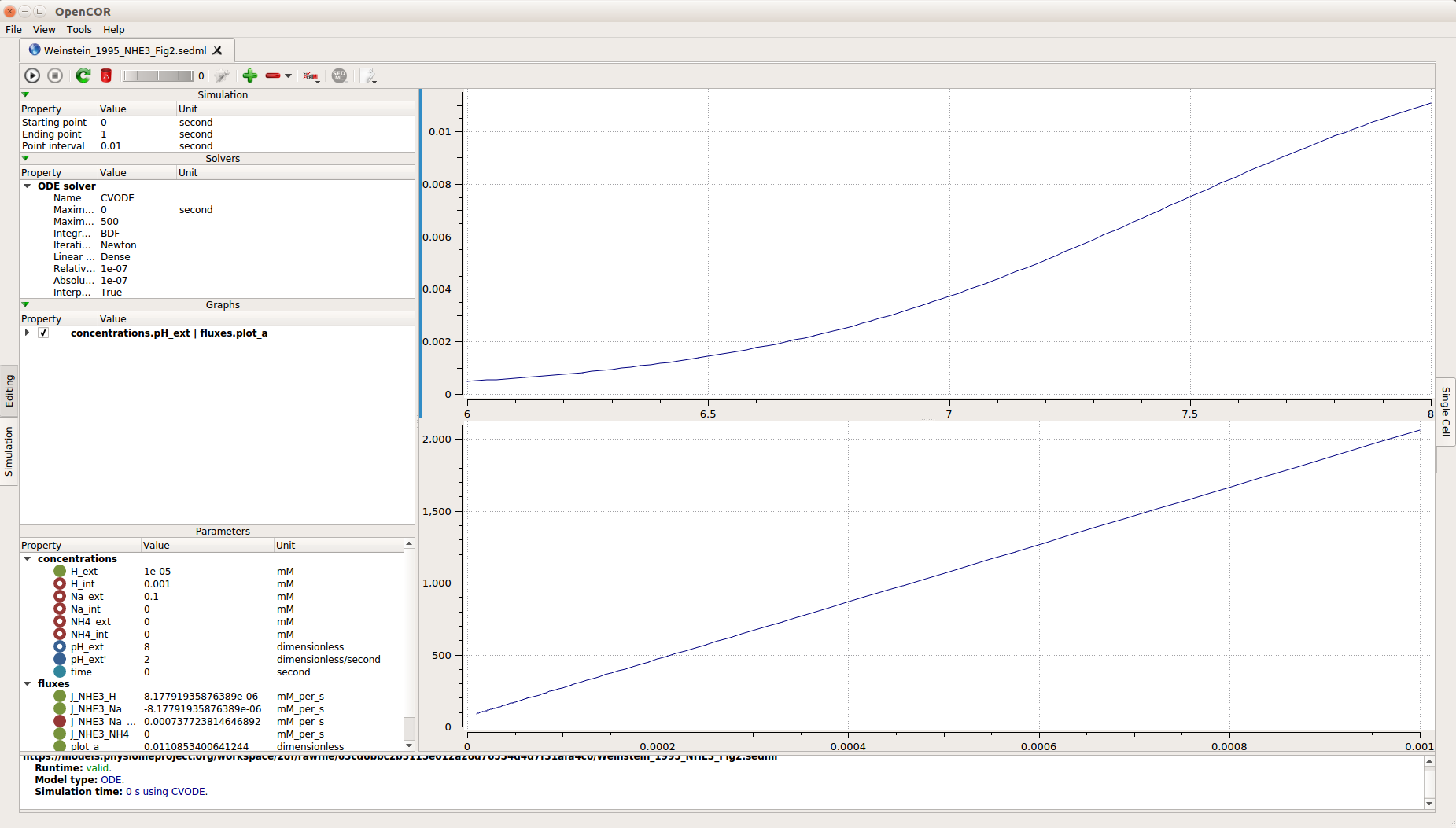Switch to the Editing side tab
This screenshot has width=1456, height=828.
point(9,391)
